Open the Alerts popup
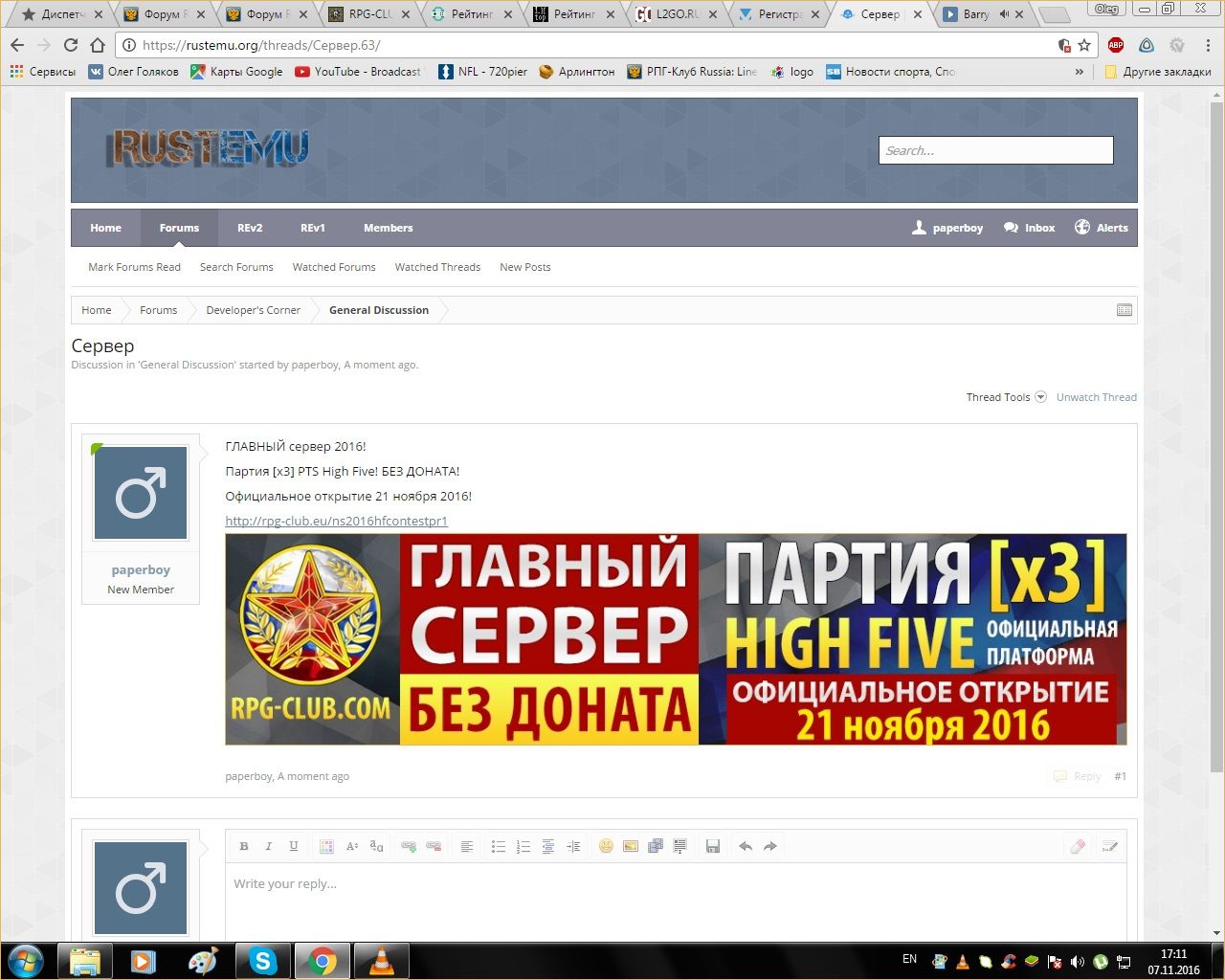The height and width of the screenshot is (980, 1225). coord(1101,228)
